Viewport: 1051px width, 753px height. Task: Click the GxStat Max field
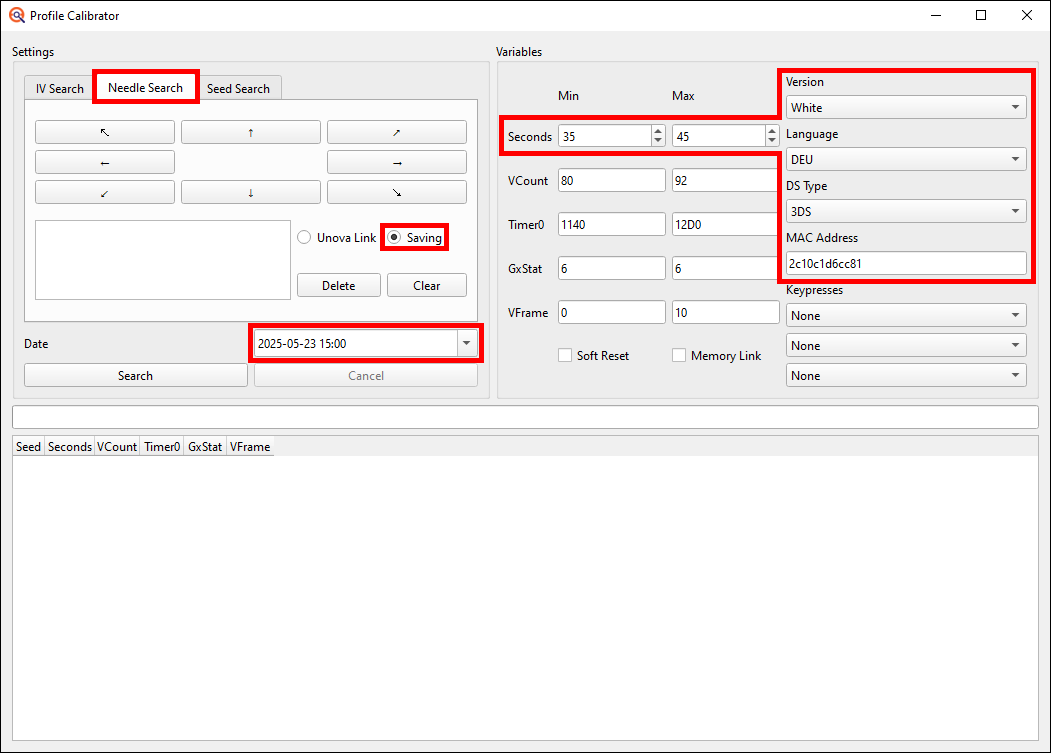click(x=725, y=268)
